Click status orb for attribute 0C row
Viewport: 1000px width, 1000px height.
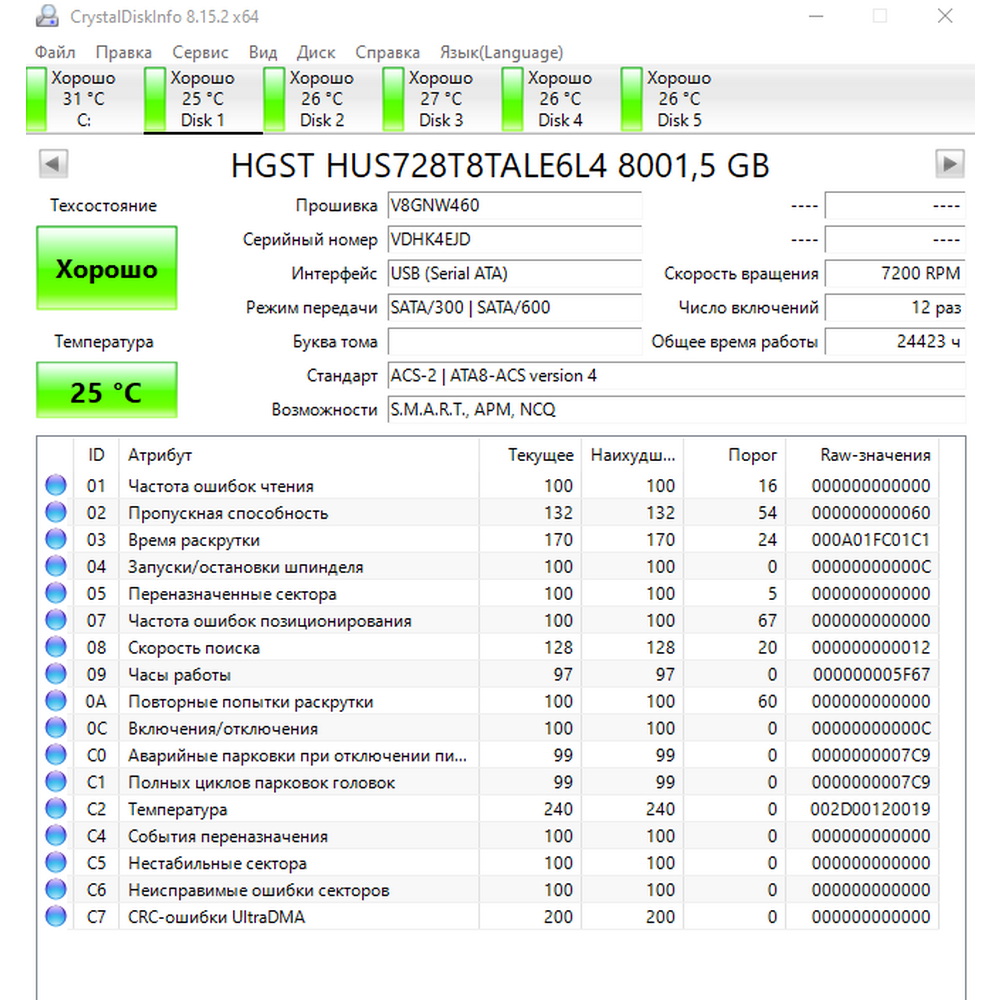56,728
